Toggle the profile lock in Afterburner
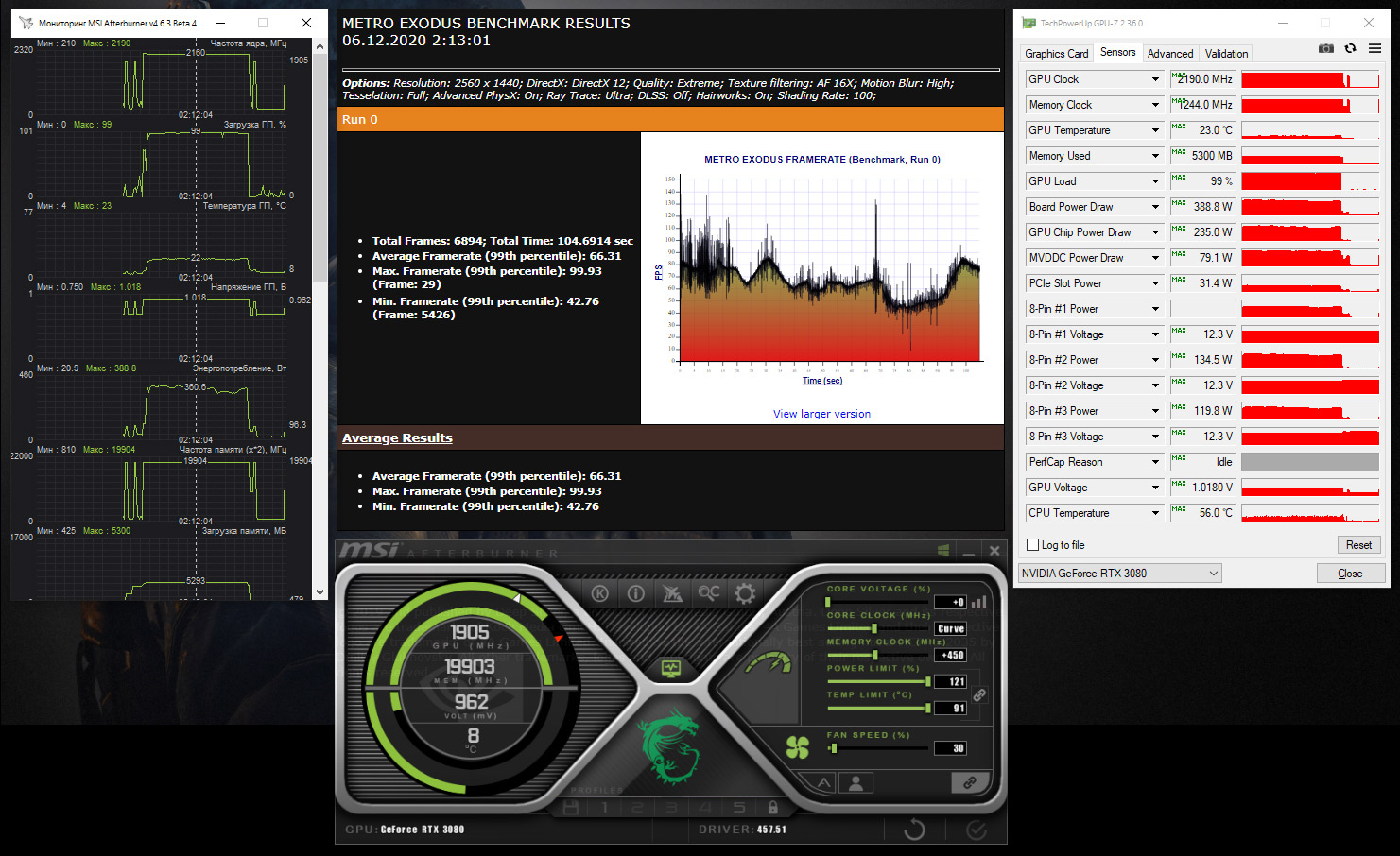 pos(772,807)
